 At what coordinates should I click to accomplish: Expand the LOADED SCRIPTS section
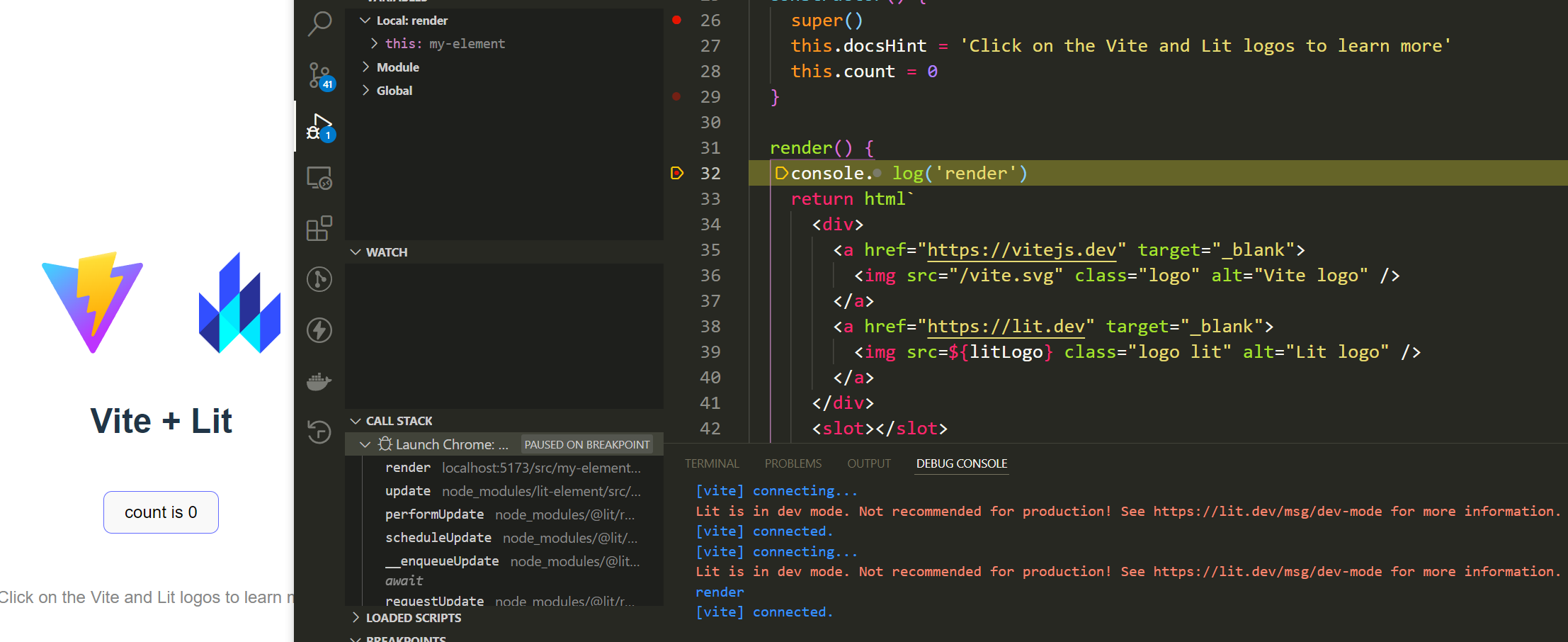click(356, 618)
